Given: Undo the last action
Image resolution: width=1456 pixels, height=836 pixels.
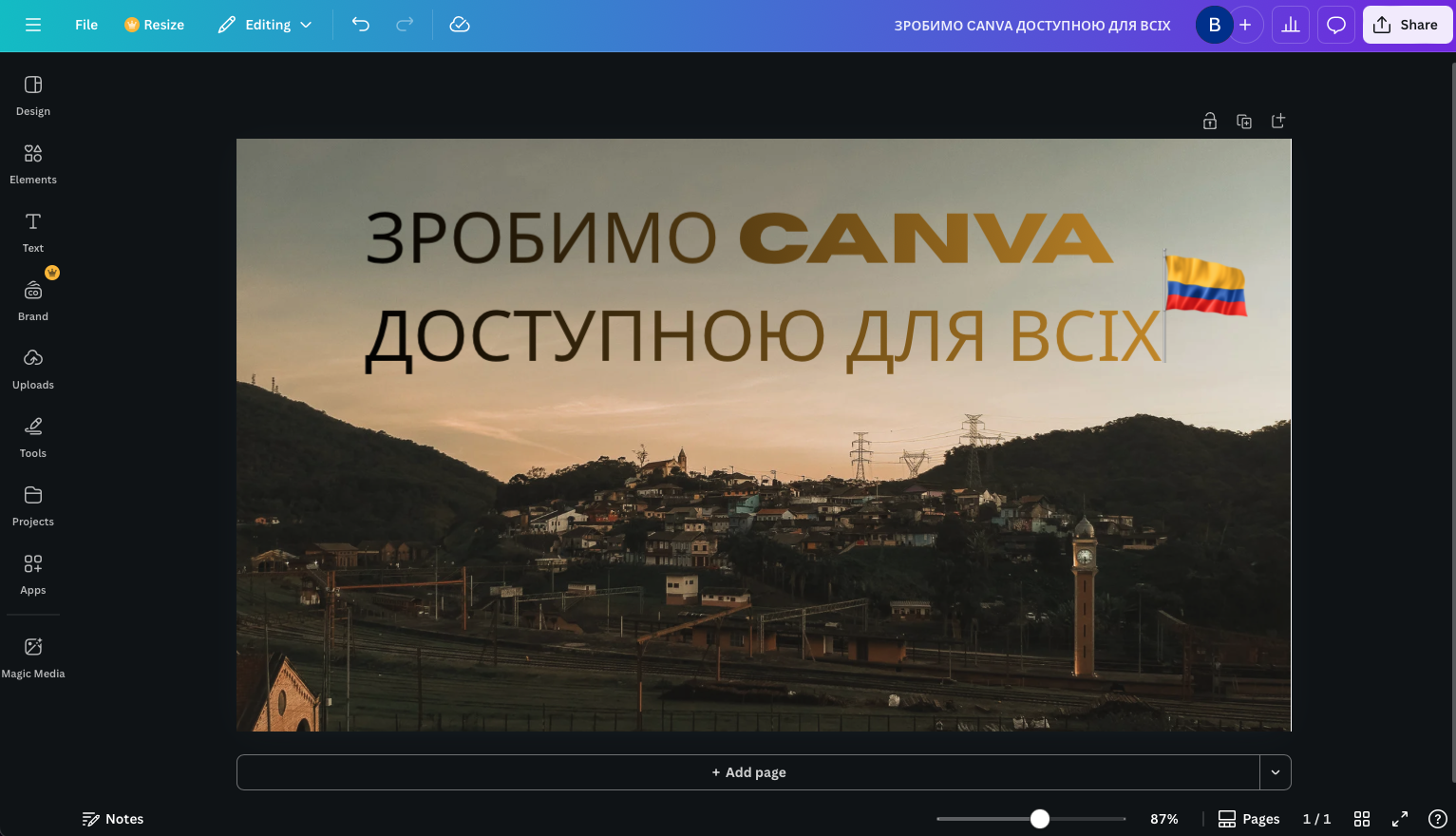Looking at the screenshot, I should point(361,25).
